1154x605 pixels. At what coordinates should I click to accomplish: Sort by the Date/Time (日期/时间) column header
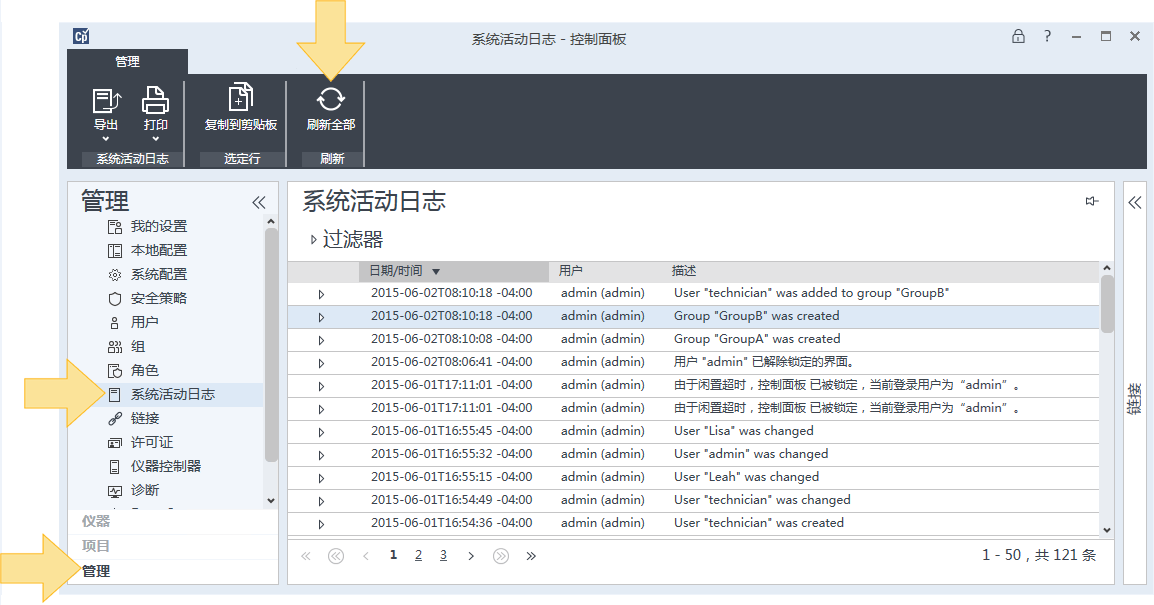click(x=453, y=271)
